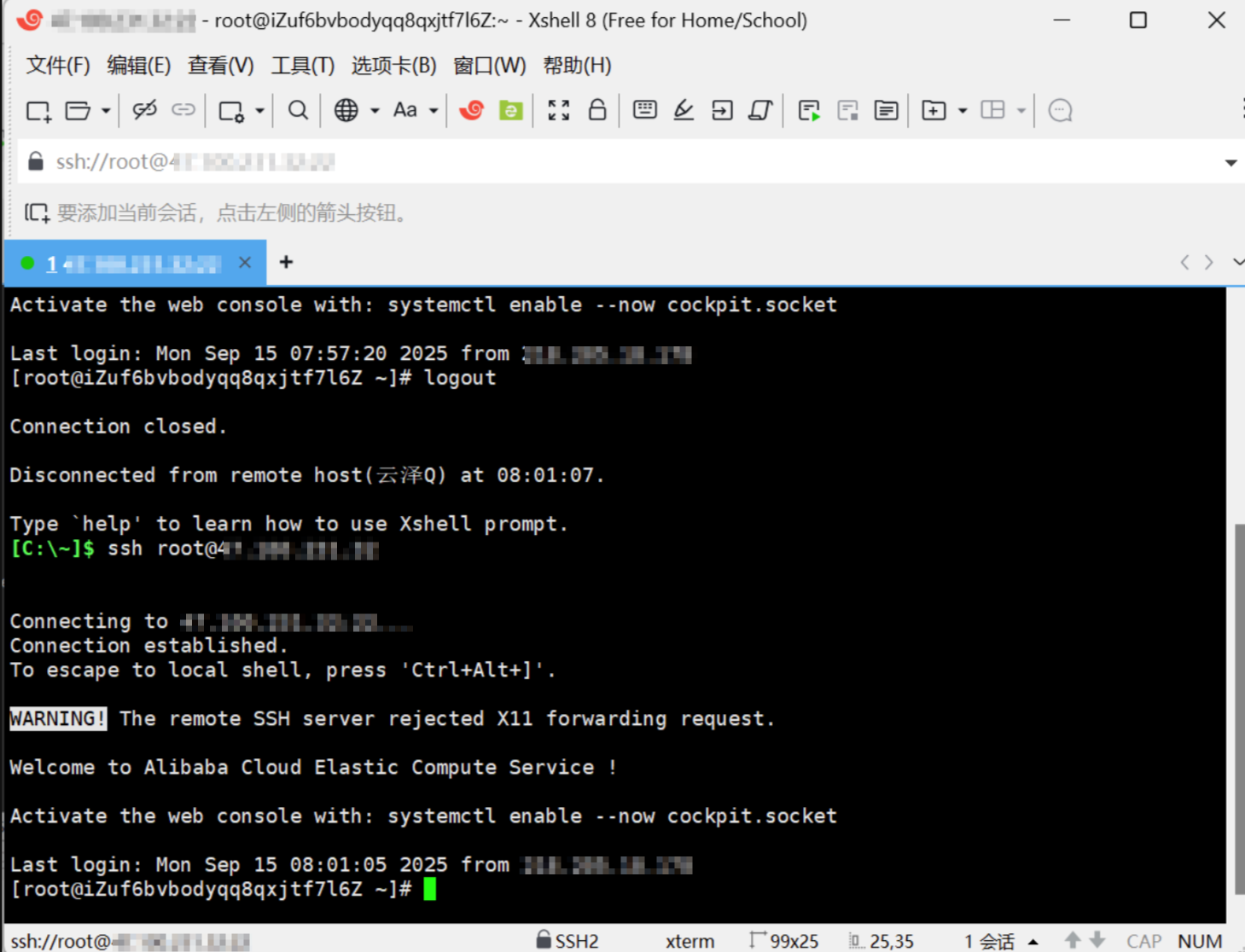This screenshot has width=1245, height=952.
Task: Open the 选项卡(B) menu
Action: click(394, 66)
